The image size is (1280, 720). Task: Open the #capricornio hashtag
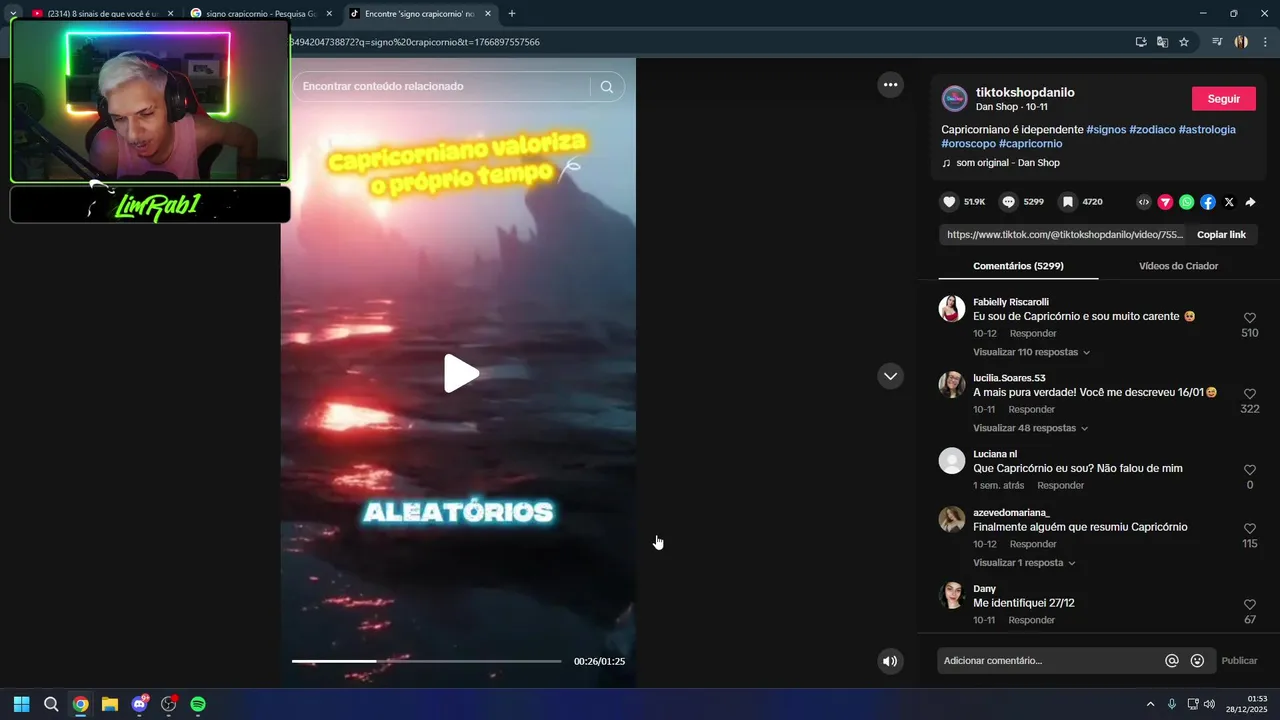click(1030, 144)
